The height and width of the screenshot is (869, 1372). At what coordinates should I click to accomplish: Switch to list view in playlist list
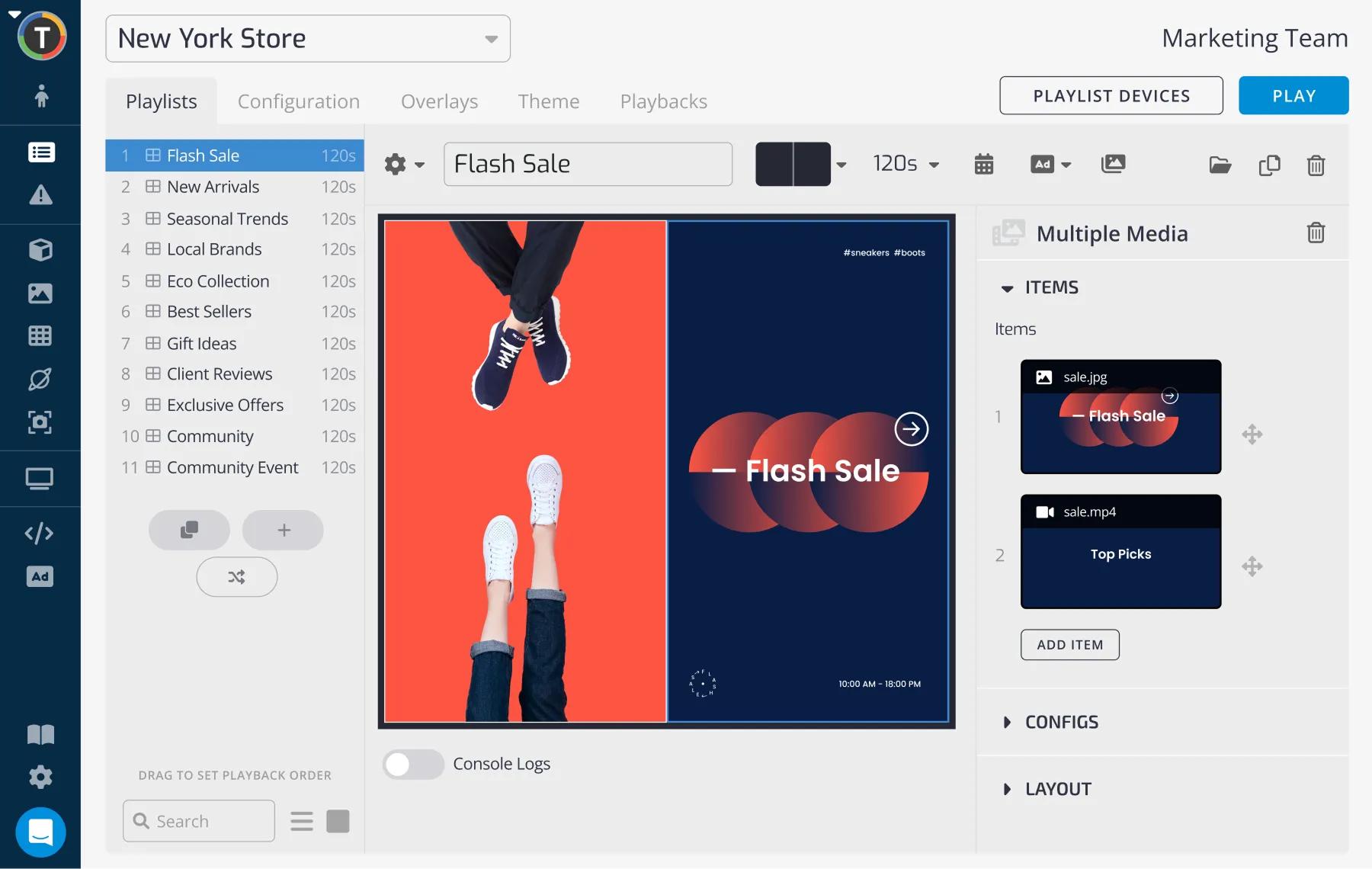302,821
